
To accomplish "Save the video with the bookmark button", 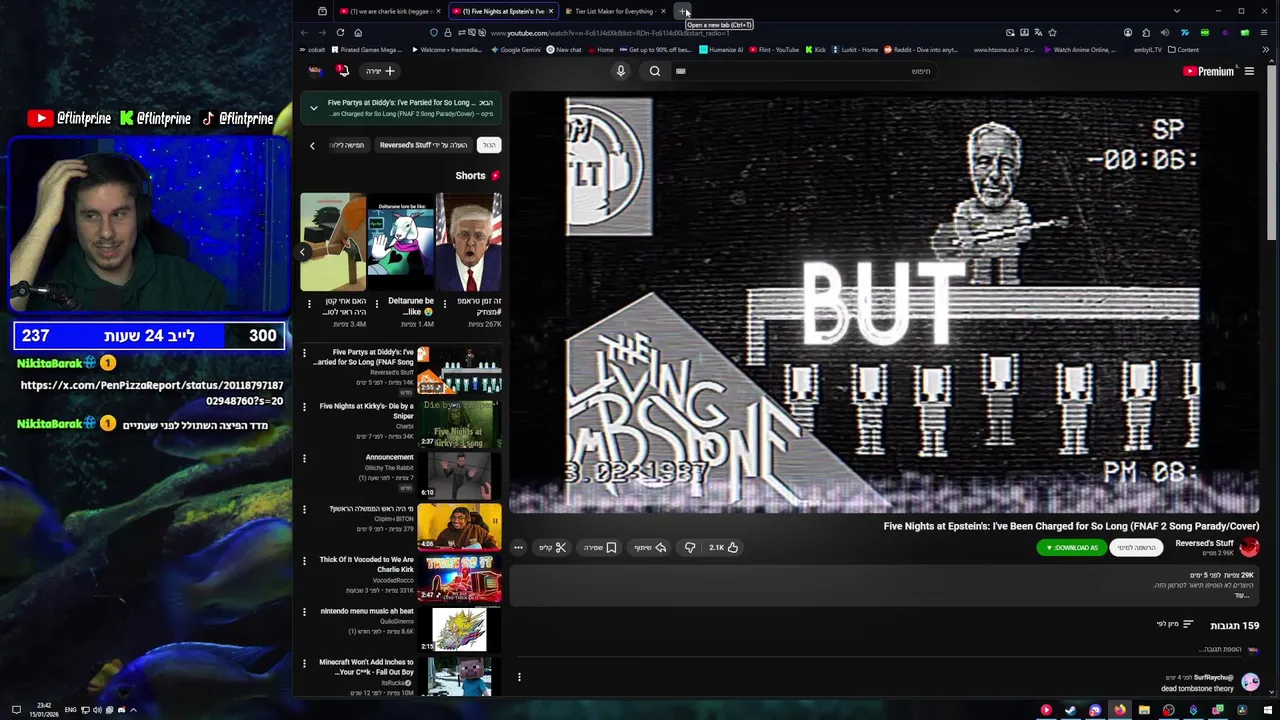I will (600, 547).
